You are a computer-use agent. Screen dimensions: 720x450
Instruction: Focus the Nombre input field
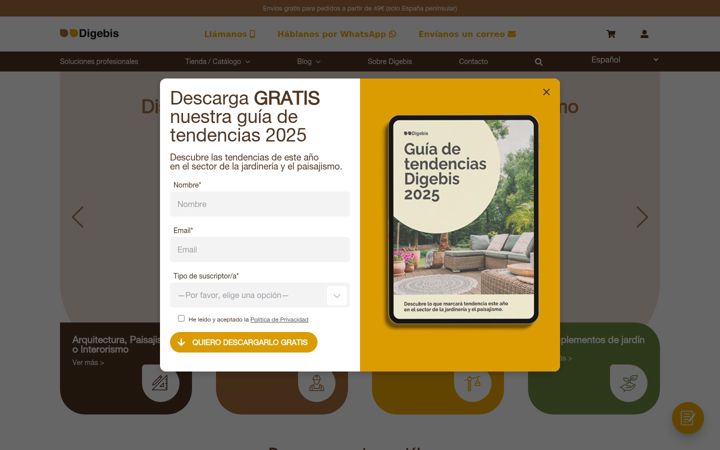[260, 204]
